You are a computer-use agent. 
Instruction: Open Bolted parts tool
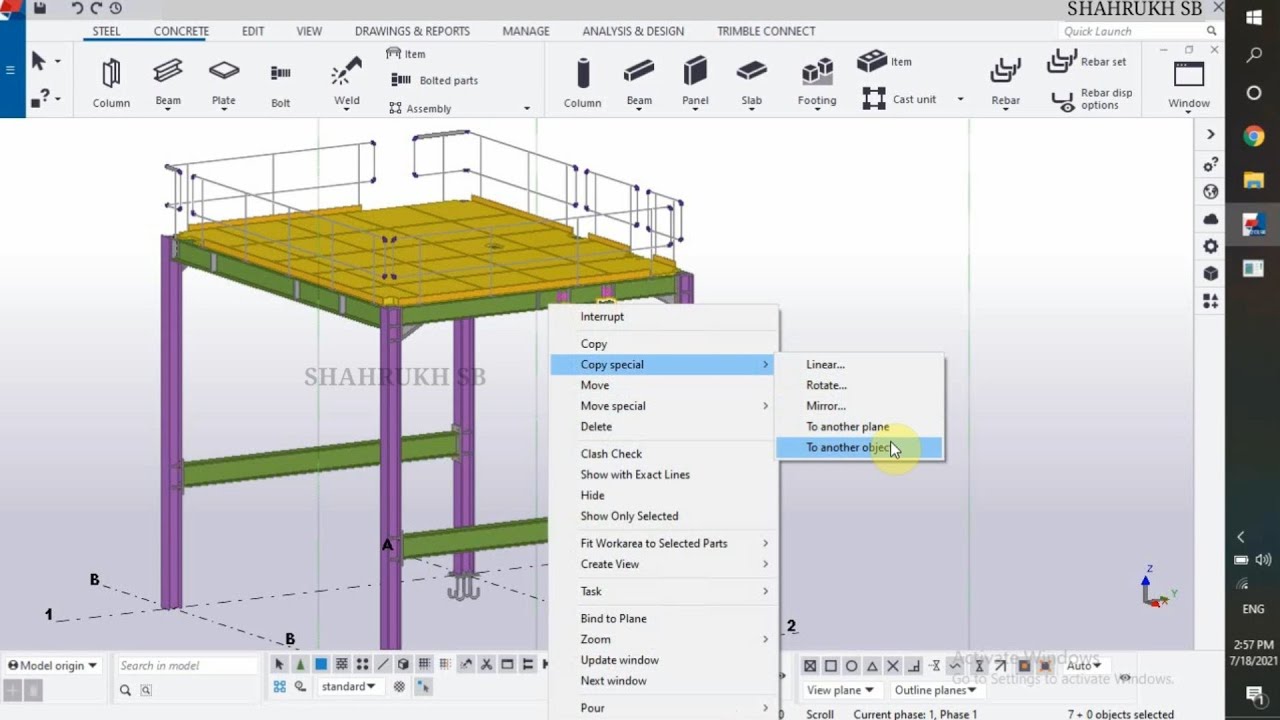tap(435, 80)
